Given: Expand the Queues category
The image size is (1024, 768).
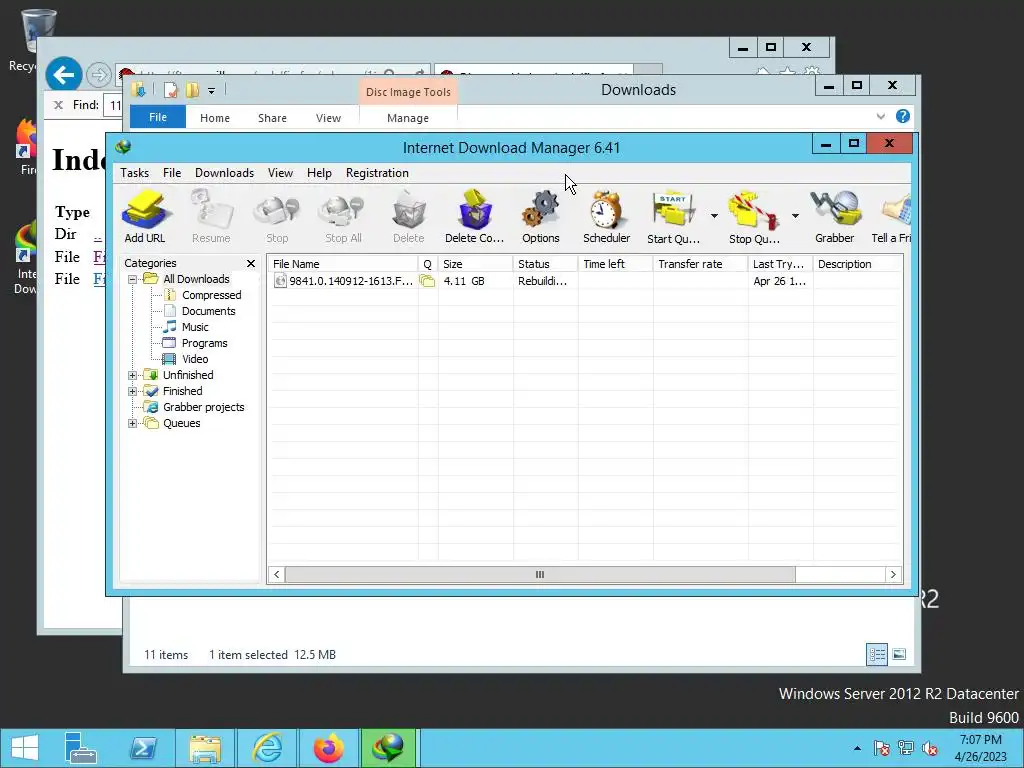Looking at the screenshot, I should pos(133,423).
